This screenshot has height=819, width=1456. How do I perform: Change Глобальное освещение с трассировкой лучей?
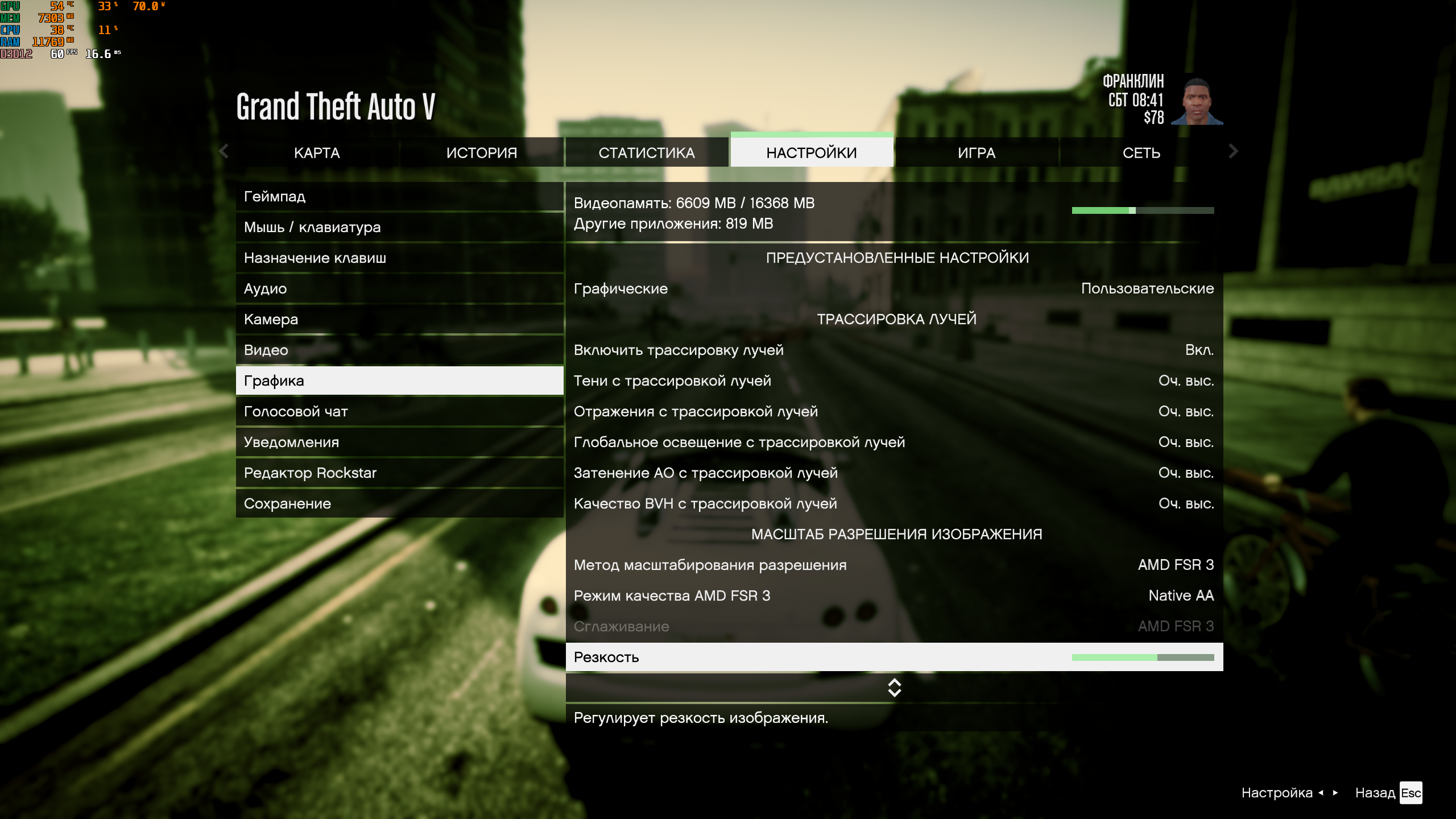pyautogui.click(x=894, y=442)
